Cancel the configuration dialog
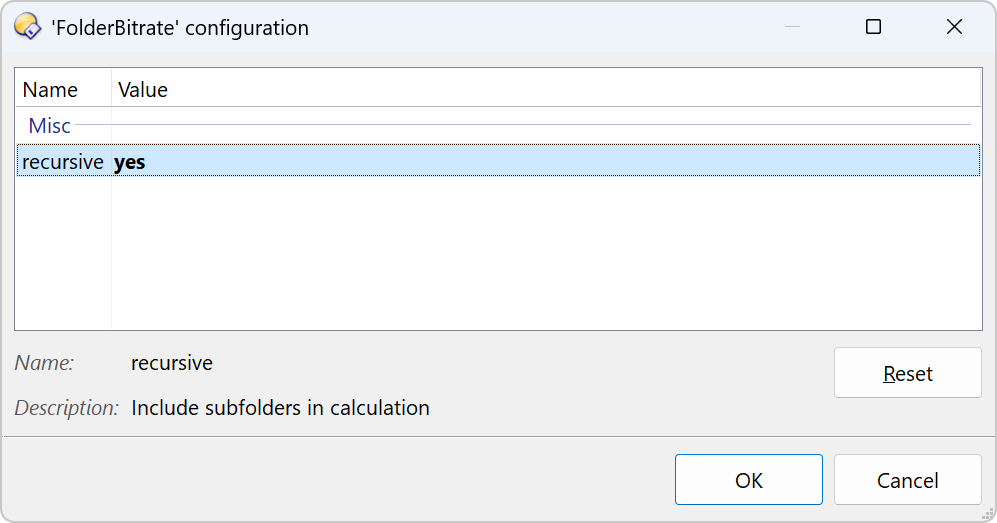Viewport: 997px width, 523px height. pyautogui.click(x=907, y=480)
